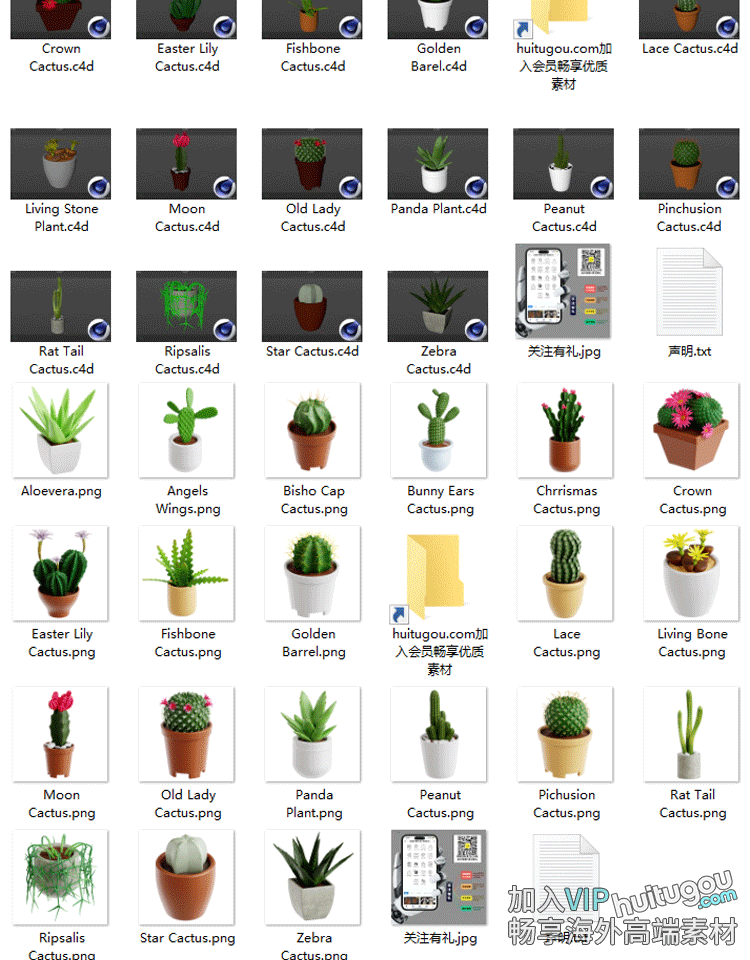Select the Zebra Cactus.c4d file

coord(438,306)
